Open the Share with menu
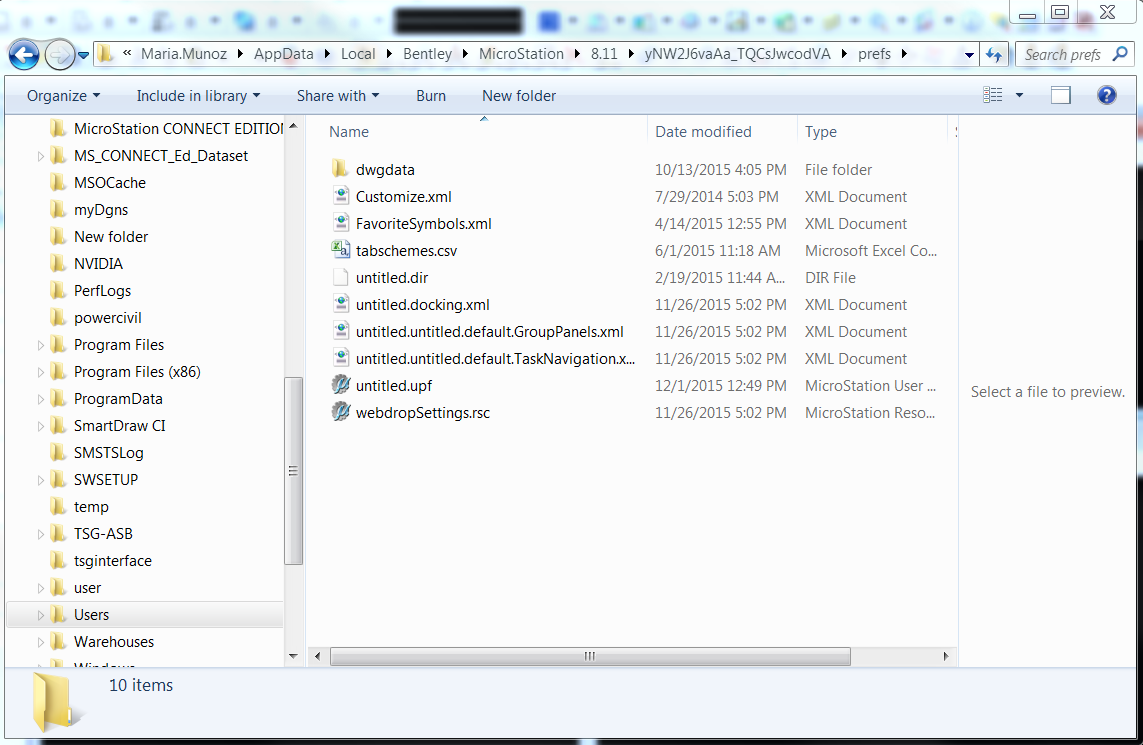 coord(338,95)
